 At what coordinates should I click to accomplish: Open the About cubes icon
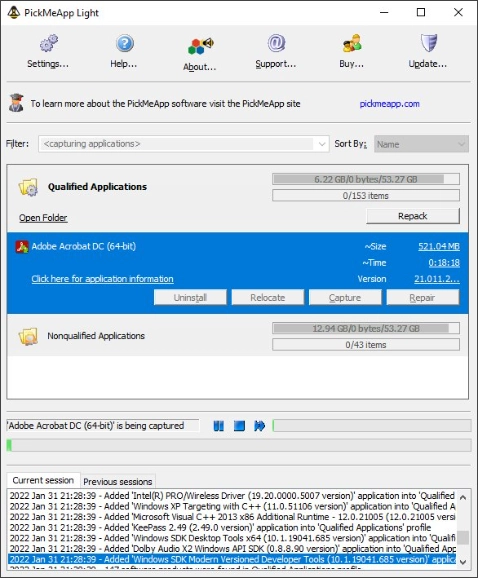(200, 46)
